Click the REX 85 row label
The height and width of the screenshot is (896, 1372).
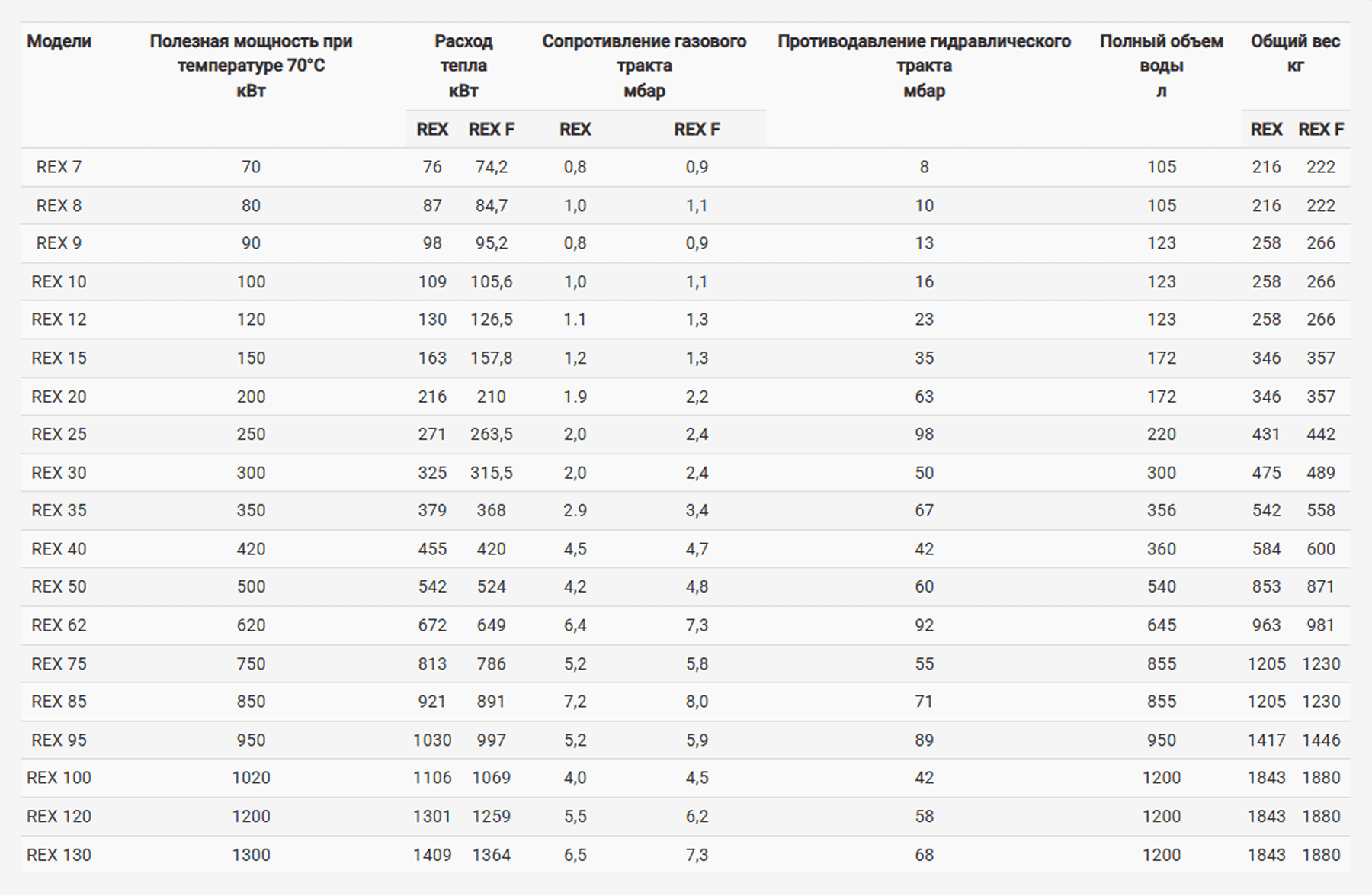(x=59, y=702)
